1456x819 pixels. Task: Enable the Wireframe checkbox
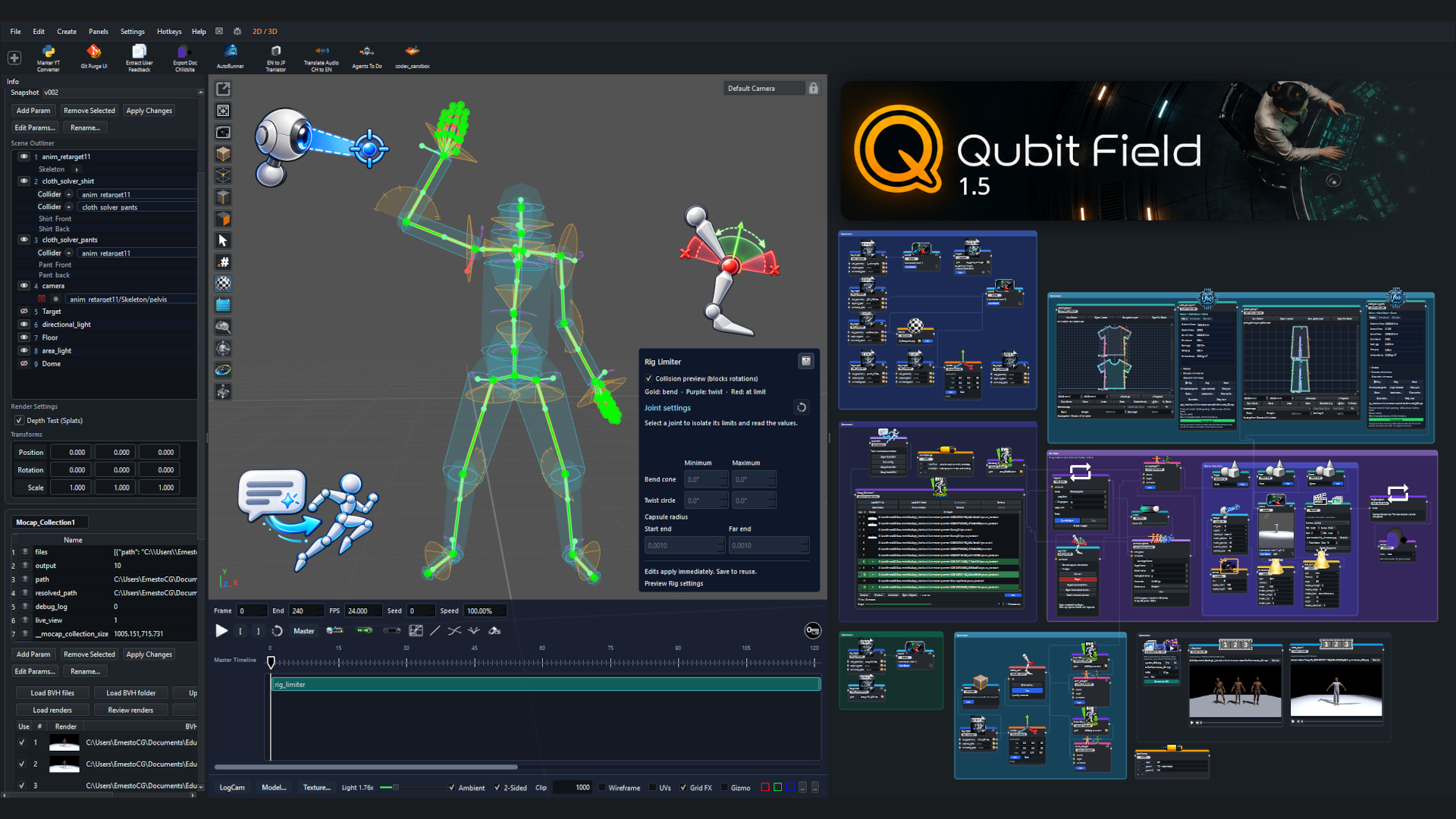pos(602,788)
